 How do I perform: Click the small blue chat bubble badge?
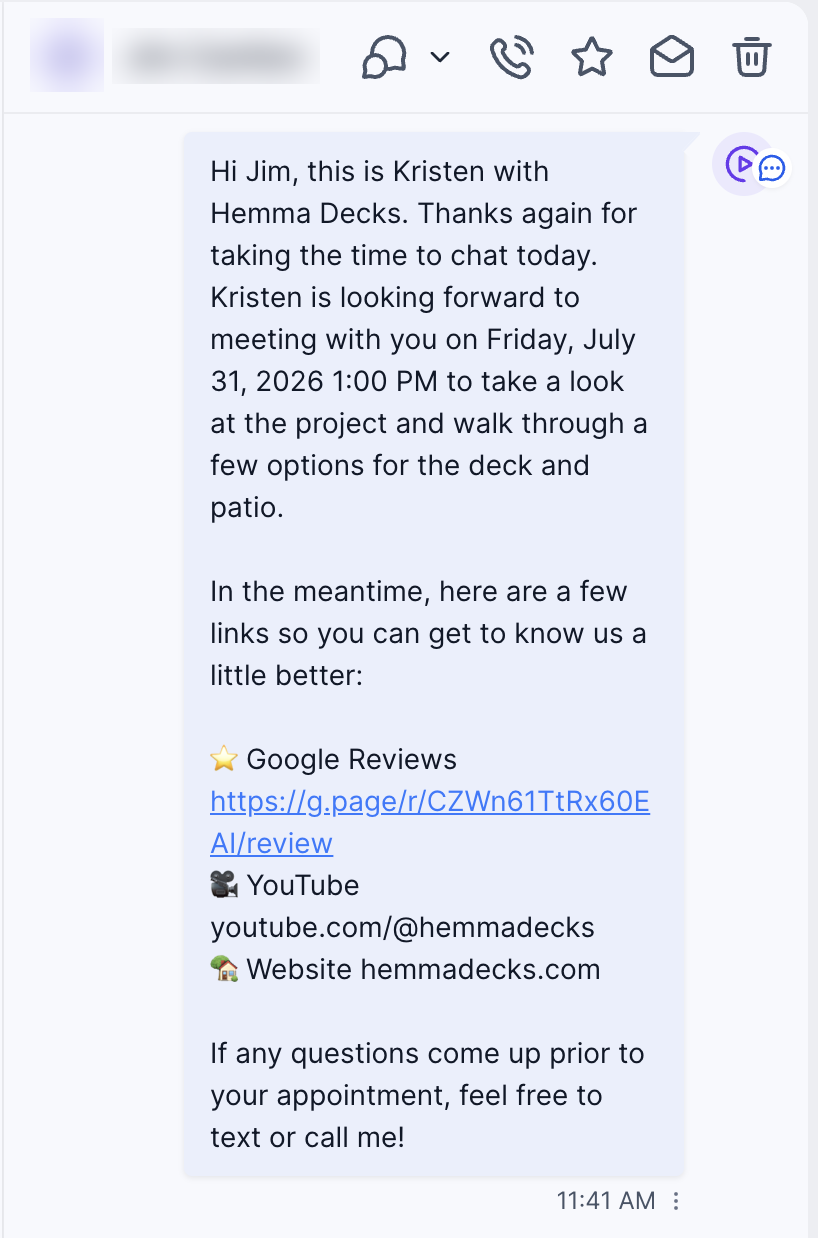point(772,169)
